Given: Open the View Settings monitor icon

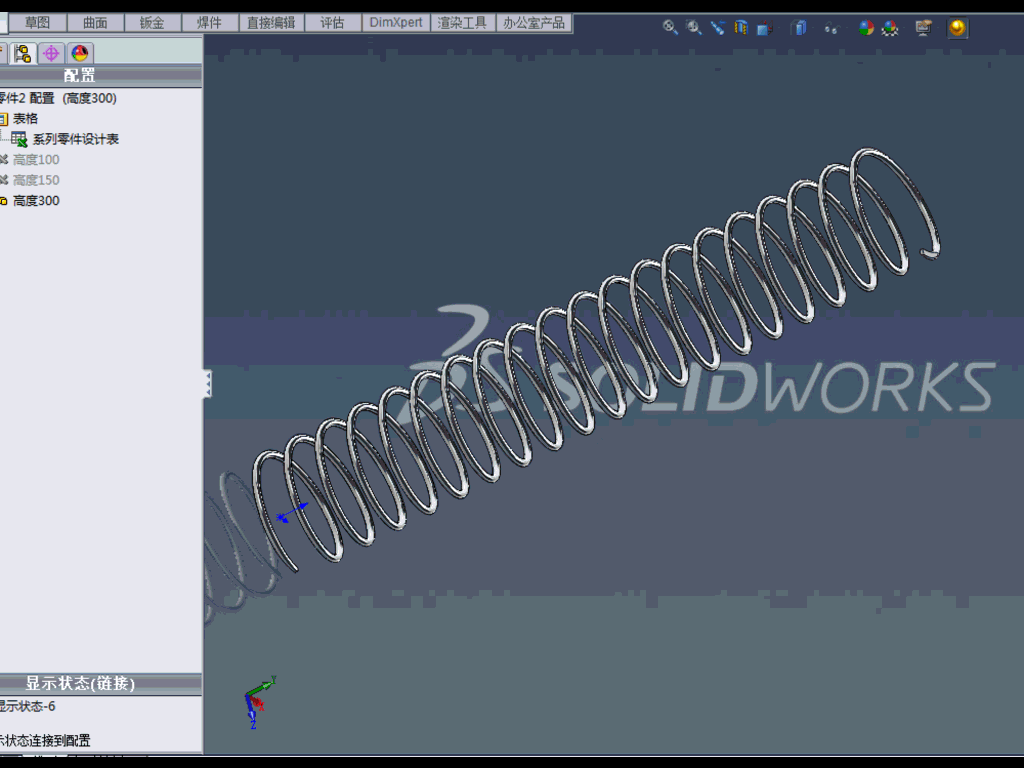Looking at the screenshot, I should coord(923,27).
